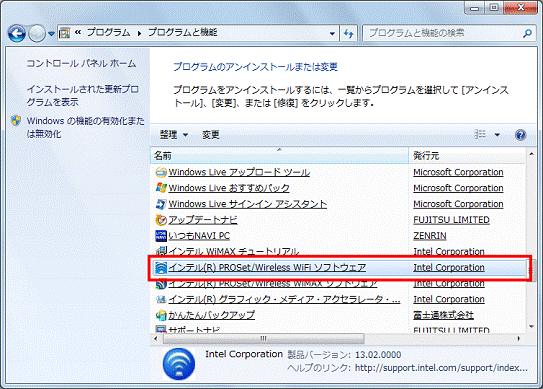
Task: Click the horizontal scrollbar right arrow
Action: [x=519, y=338]
